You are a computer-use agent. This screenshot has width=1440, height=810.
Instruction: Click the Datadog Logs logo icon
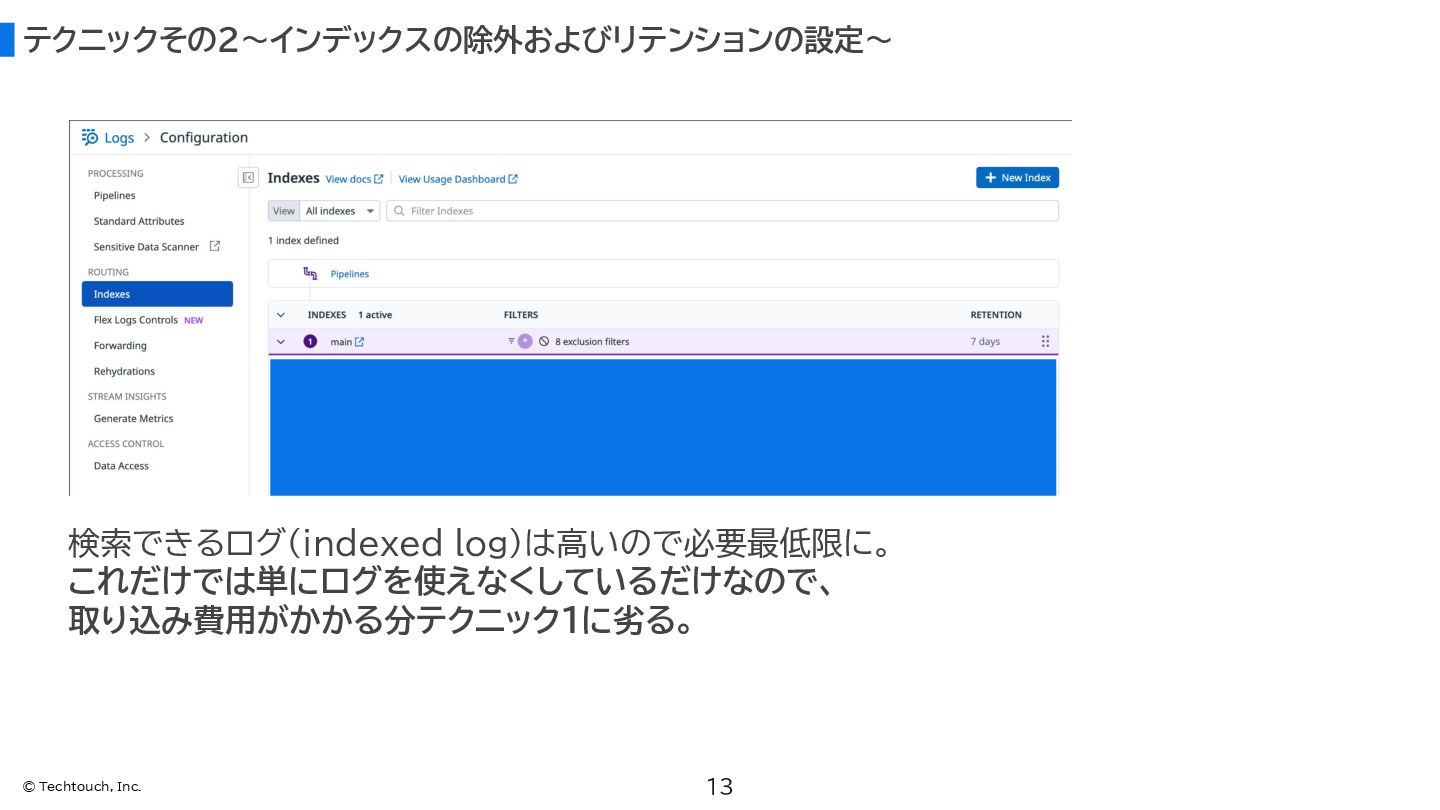[90, 137]
